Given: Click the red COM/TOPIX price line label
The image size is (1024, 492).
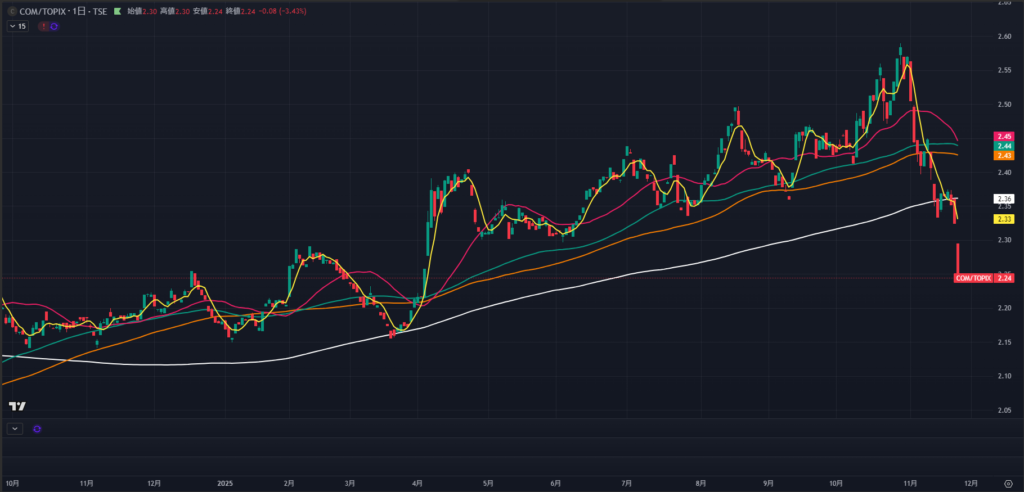Looking at the screenshot, I should 973,277.
